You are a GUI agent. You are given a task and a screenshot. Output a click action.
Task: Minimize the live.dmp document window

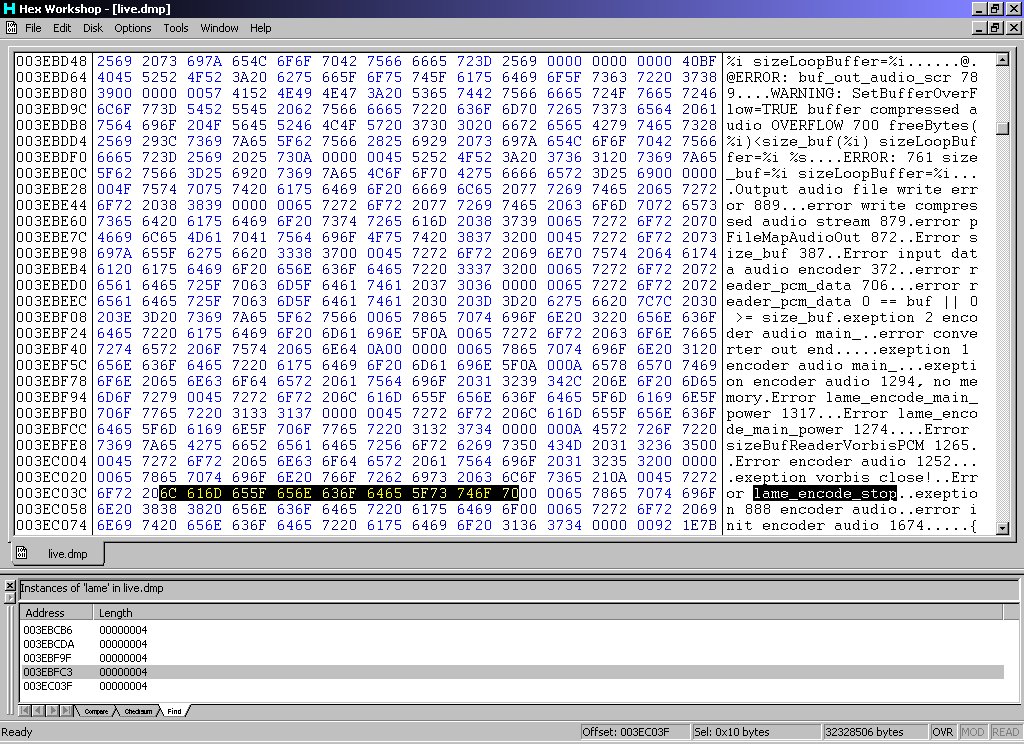[x=978, y=28]
